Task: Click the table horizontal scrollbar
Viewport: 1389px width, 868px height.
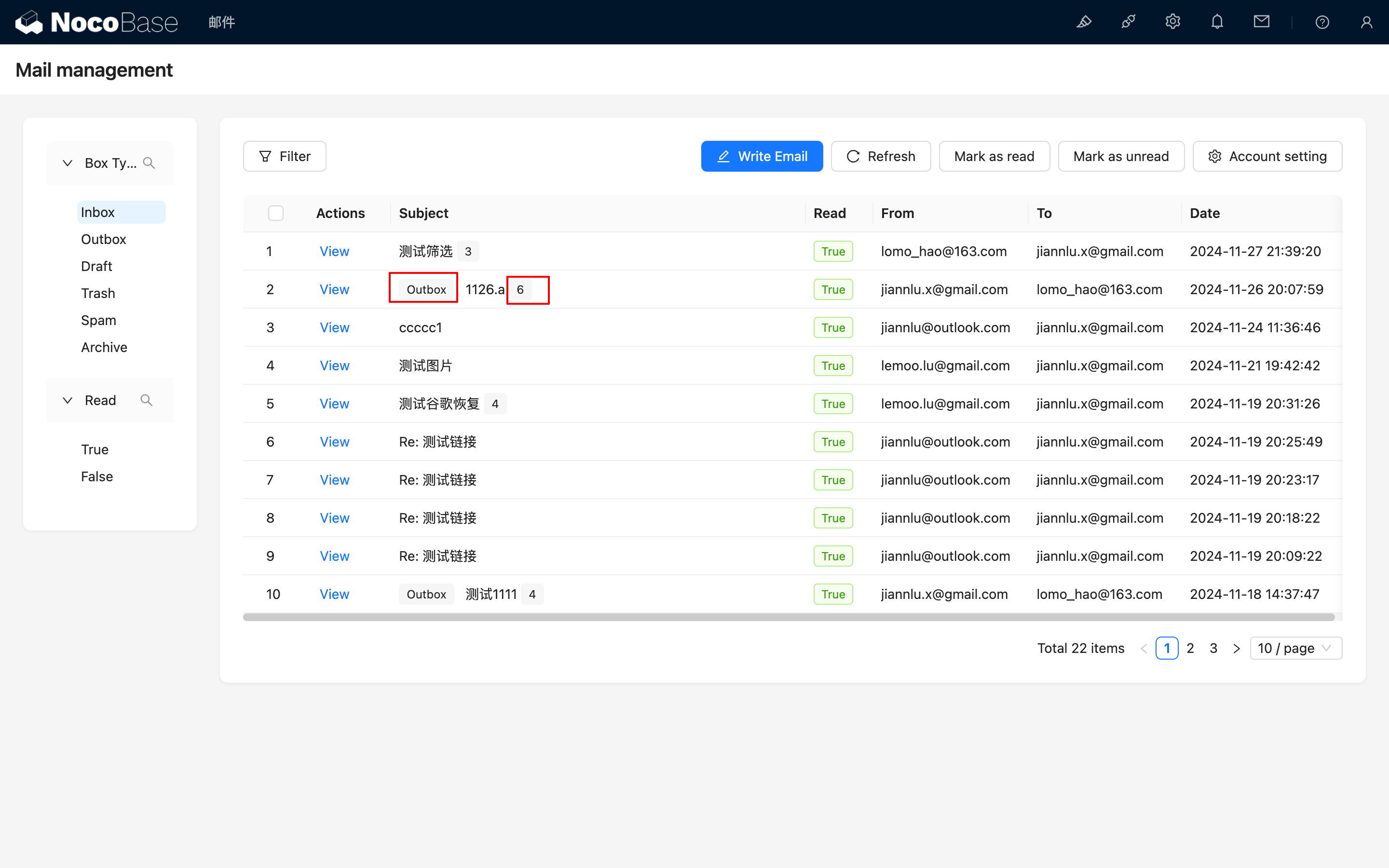Action: coord(789,617)
